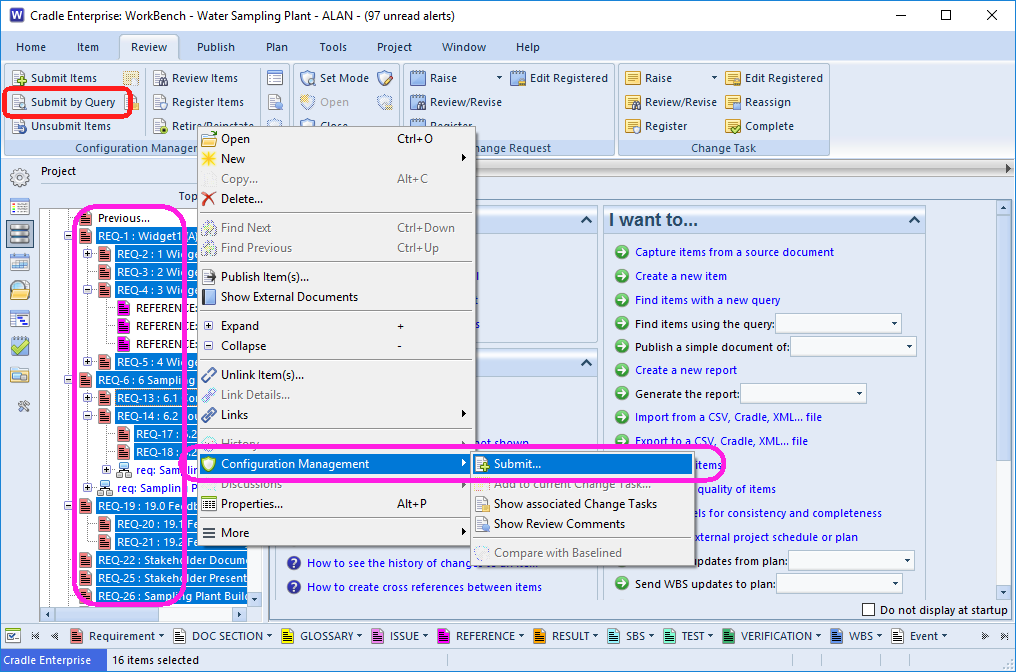Click the tools wrench icon in sidebar
This screenshot has height=672, width=1016.
23,406
